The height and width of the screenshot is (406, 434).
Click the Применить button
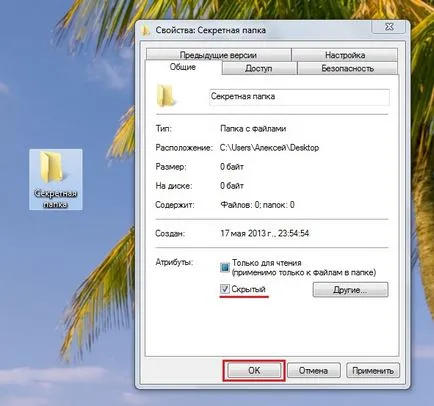373,370
